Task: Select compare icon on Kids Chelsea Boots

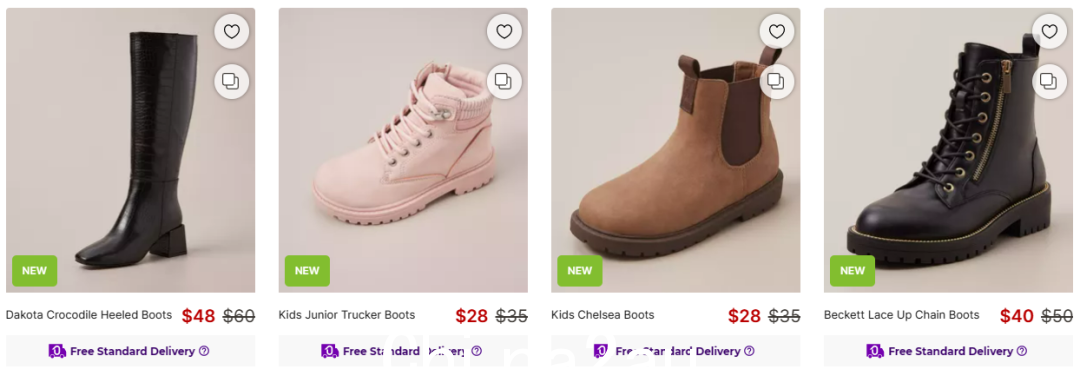Action: coord(777,82)
